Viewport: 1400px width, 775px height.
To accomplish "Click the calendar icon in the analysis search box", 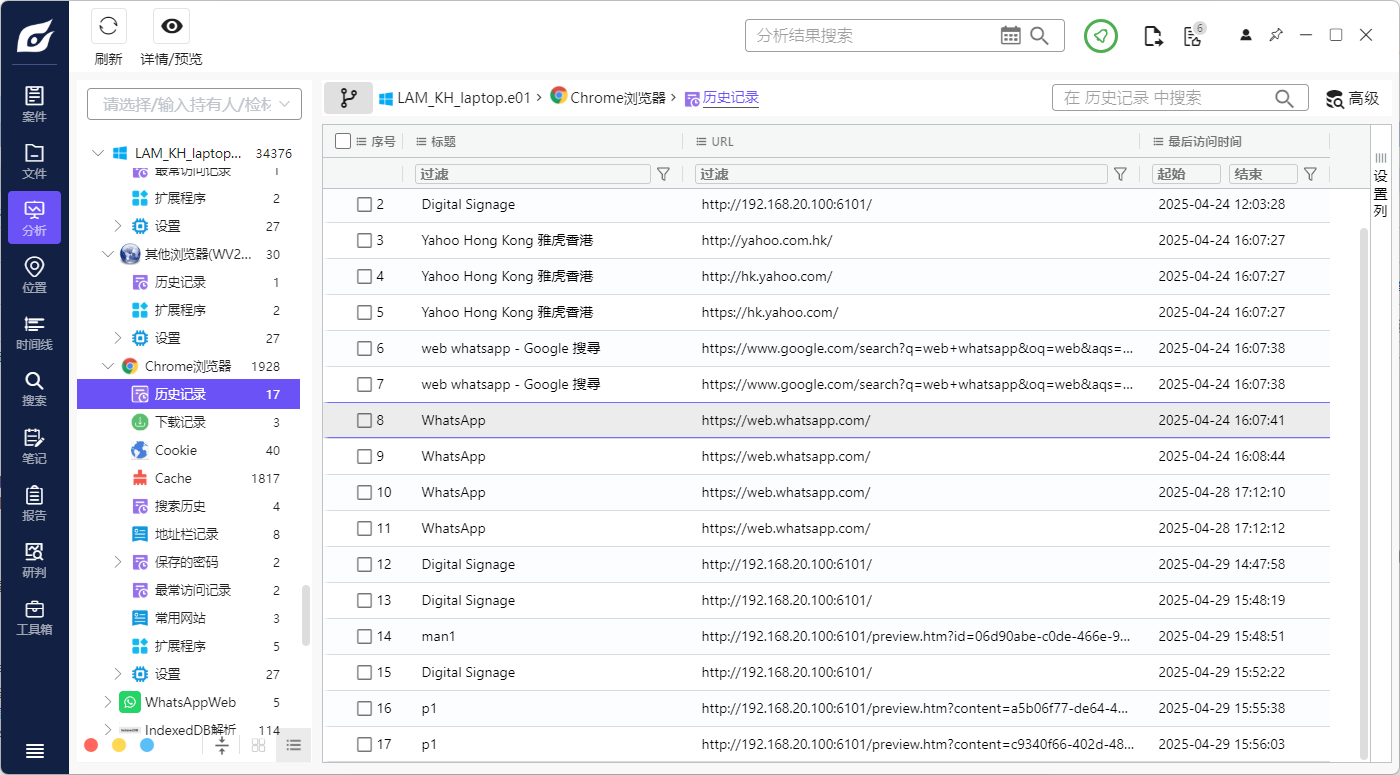I will [1011, 36].
